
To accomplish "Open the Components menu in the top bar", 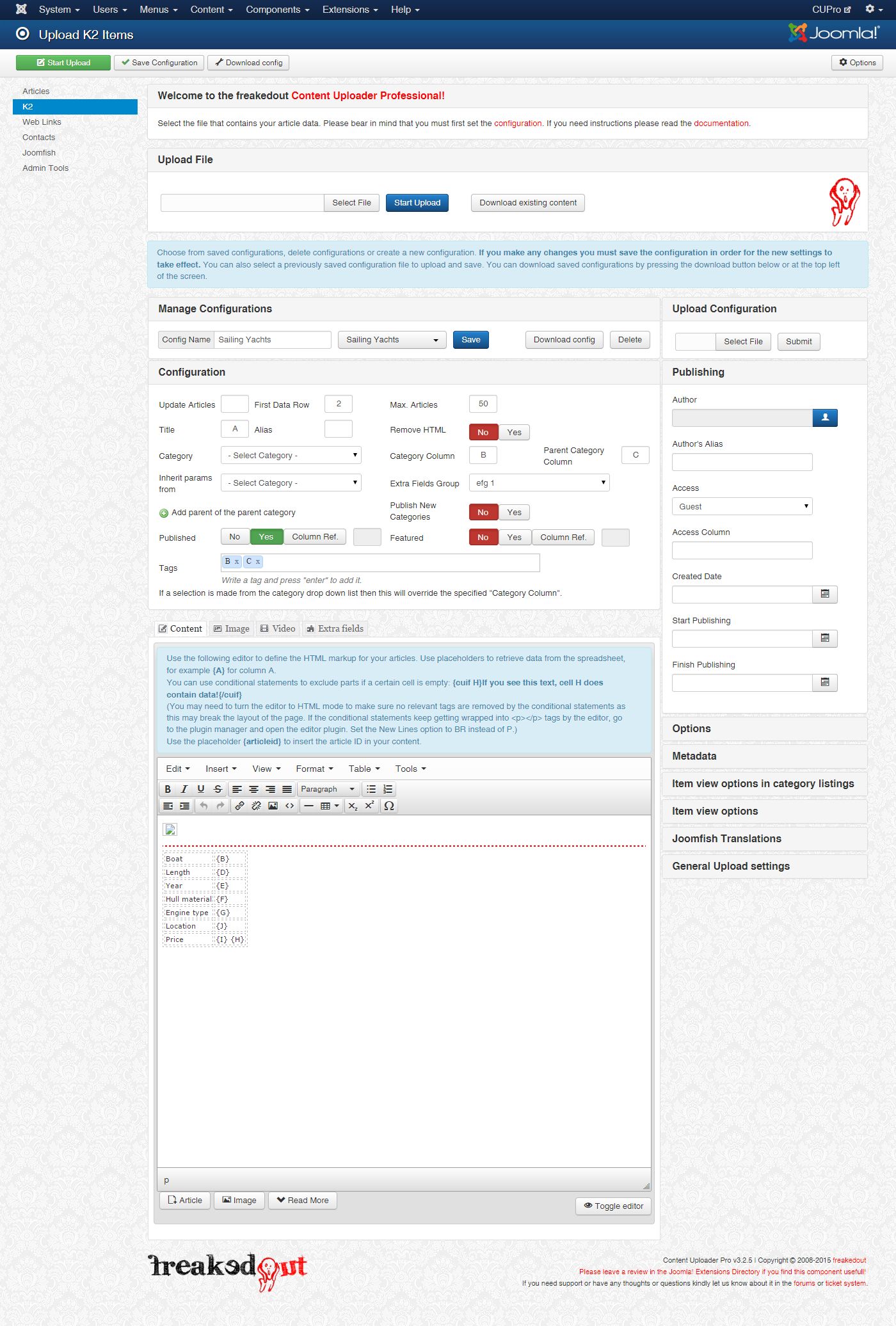I will 277,10.
